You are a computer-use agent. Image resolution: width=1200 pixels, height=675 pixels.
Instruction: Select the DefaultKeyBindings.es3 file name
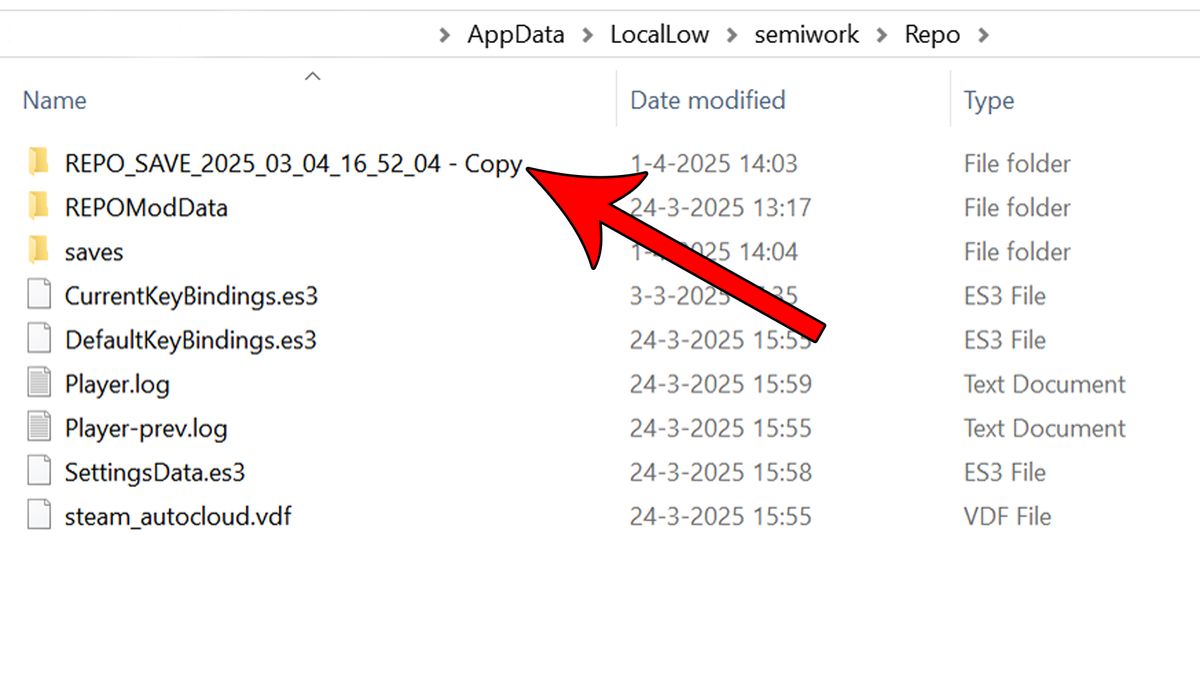click(x=191, y=340)
